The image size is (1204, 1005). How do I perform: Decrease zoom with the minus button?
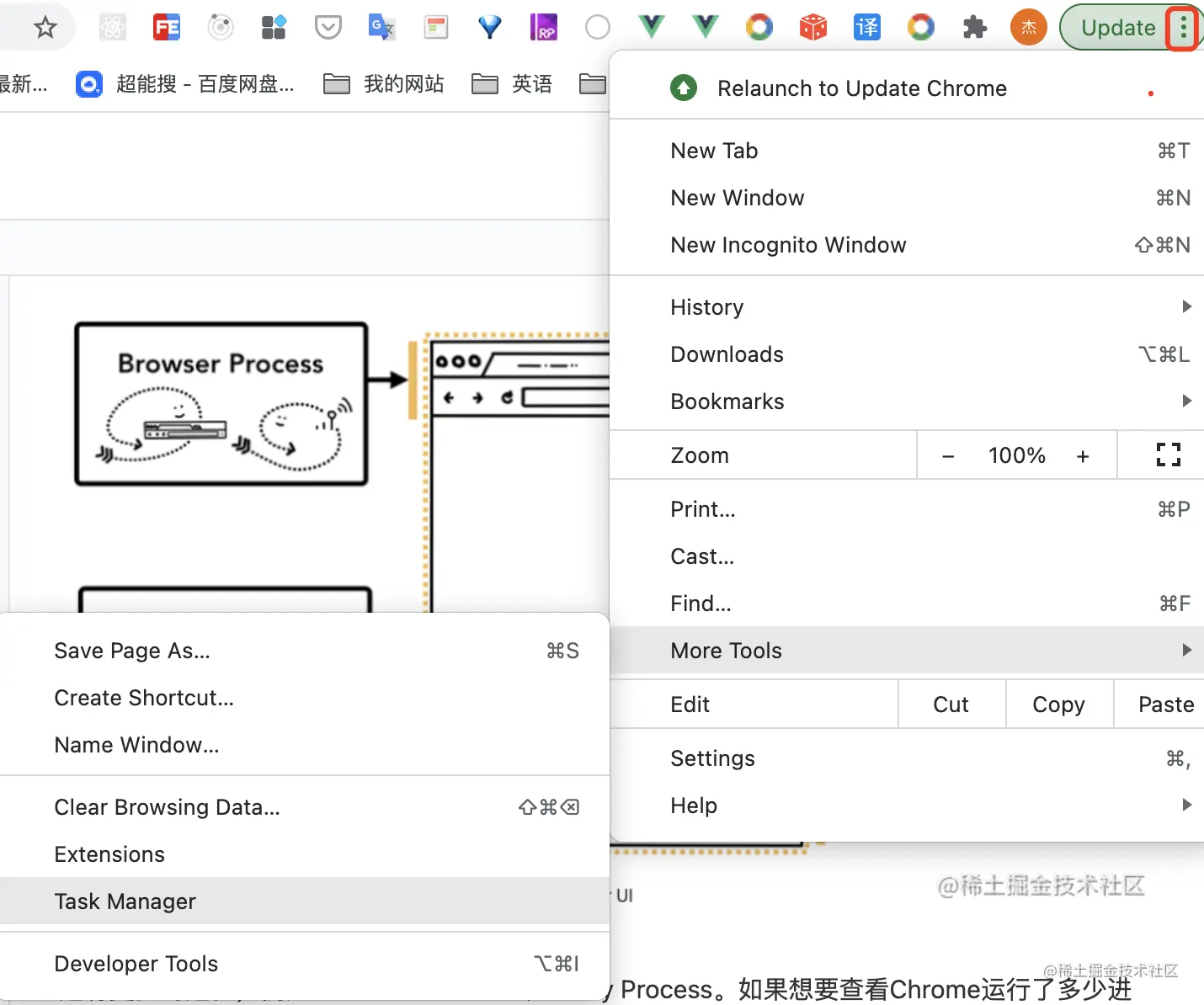(948, 456)
